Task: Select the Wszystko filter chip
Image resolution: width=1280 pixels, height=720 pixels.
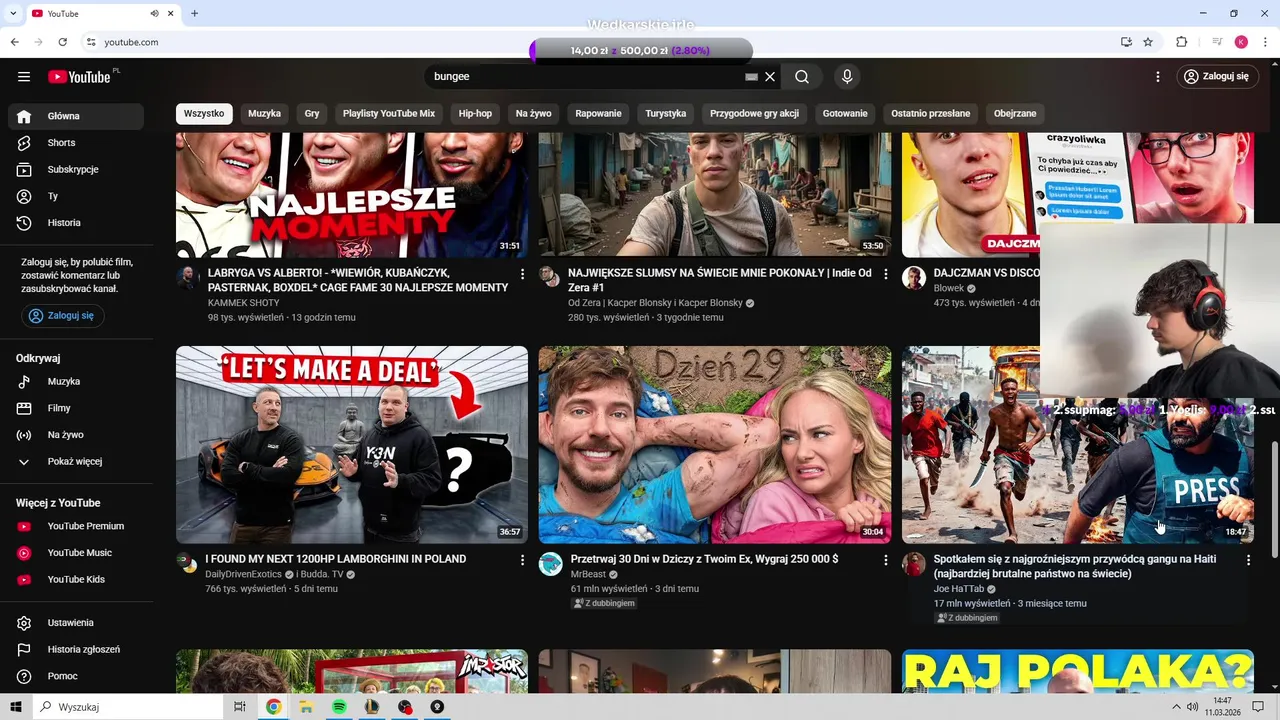Action: (x=204, y=114)
